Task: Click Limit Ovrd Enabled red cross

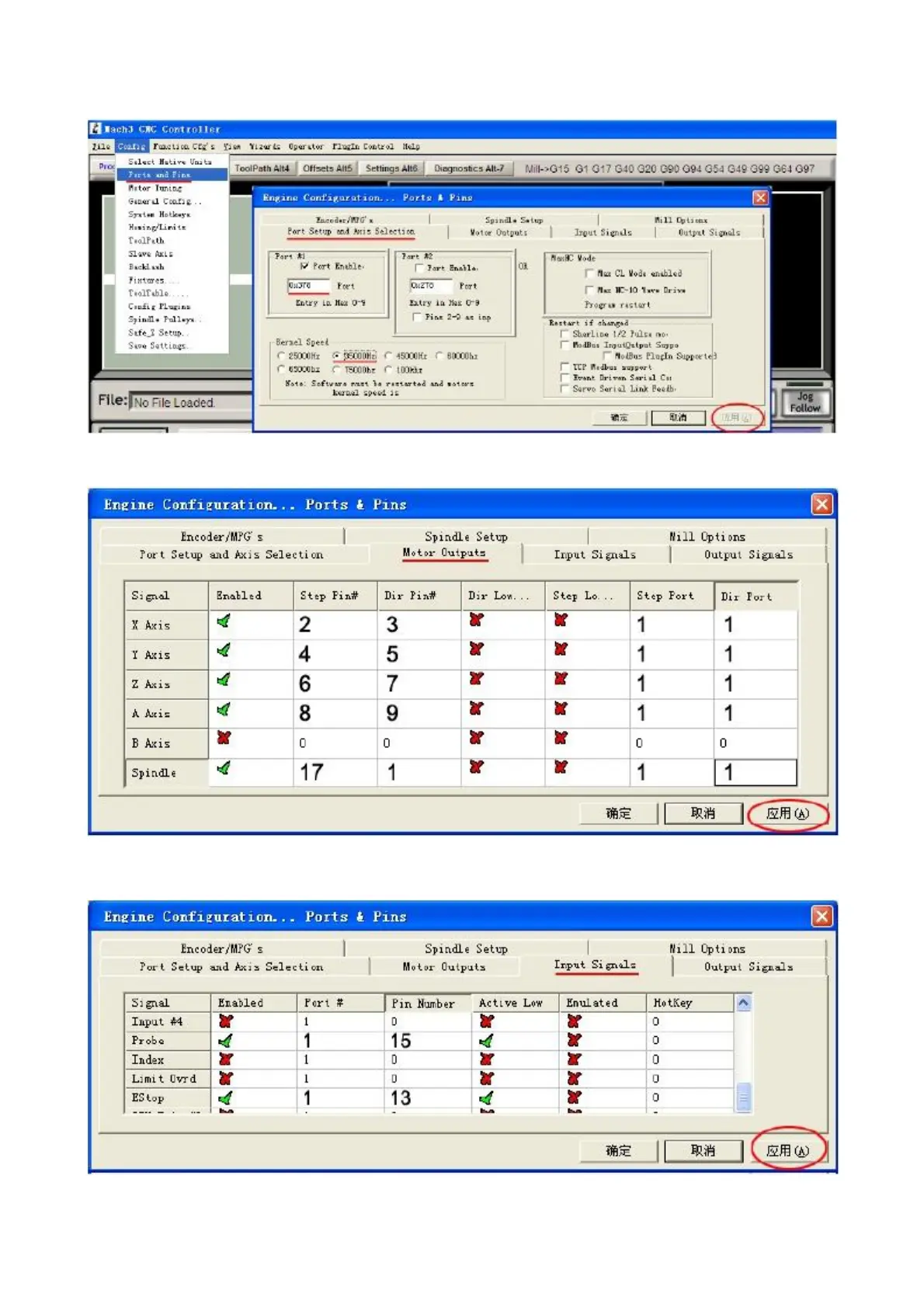Action: click(x=226, y=1079)
